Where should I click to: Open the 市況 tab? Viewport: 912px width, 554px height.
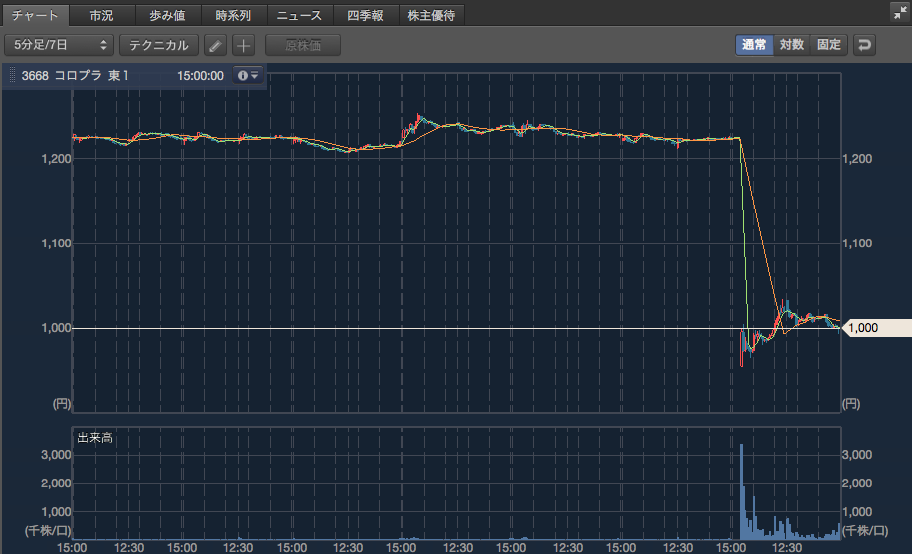102,15
